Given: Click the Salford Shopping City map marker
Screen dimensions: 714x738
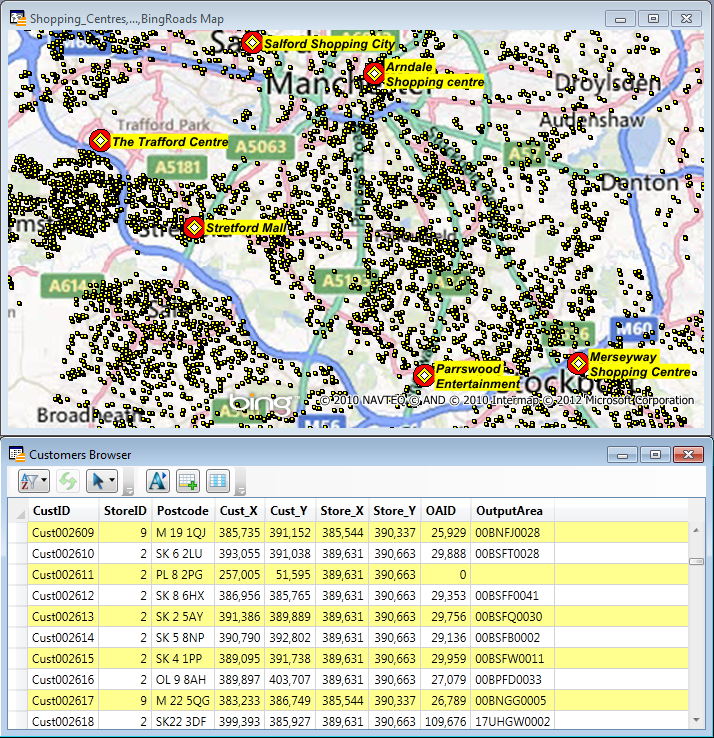Looking at the screenshot, I should click(x=252, y=43).
